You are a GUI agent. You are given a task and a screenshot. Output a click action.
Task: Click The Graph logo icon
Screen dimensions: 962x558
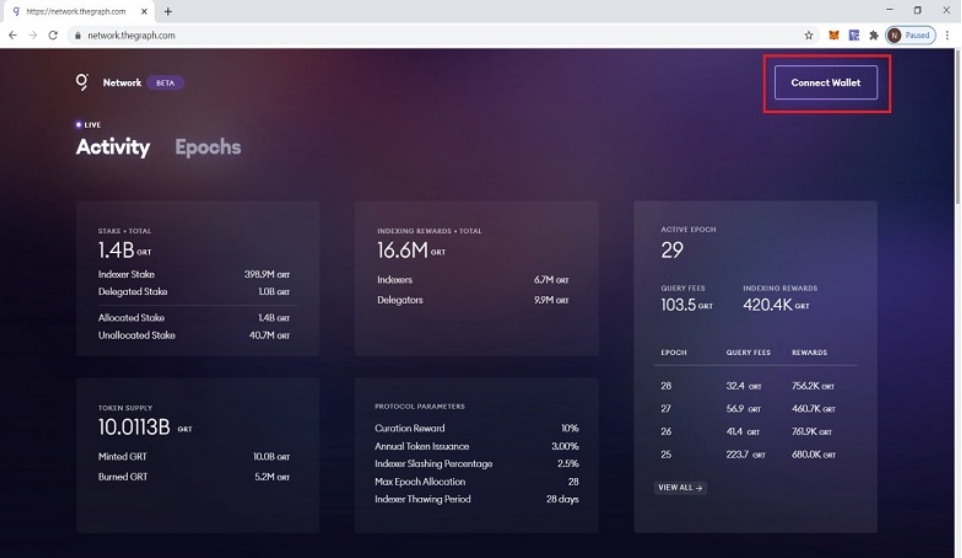tap(82, 82)
